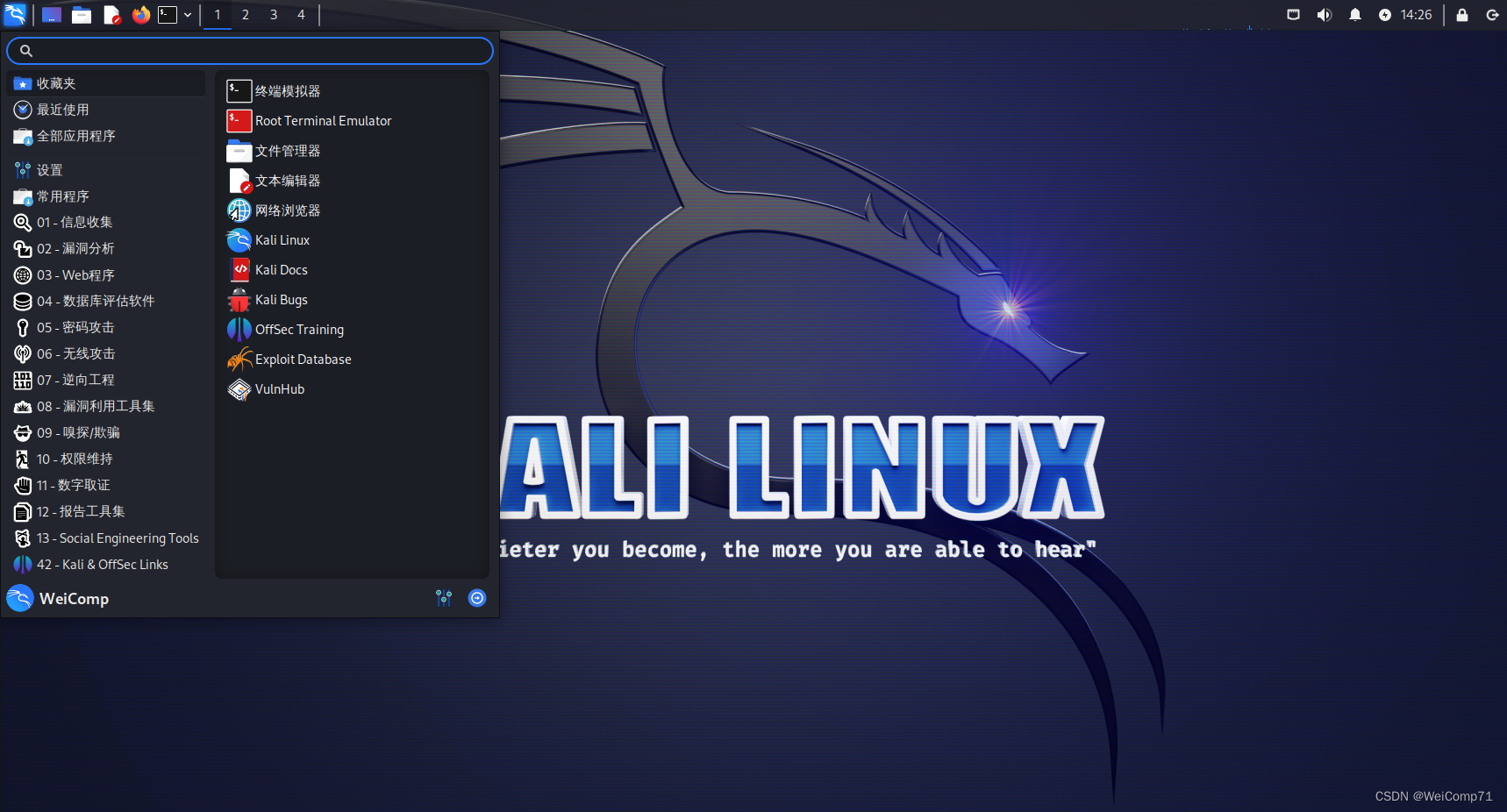Select the 最近使用 recently used category
The image size is (1507, 812).
tap(106, 110)
